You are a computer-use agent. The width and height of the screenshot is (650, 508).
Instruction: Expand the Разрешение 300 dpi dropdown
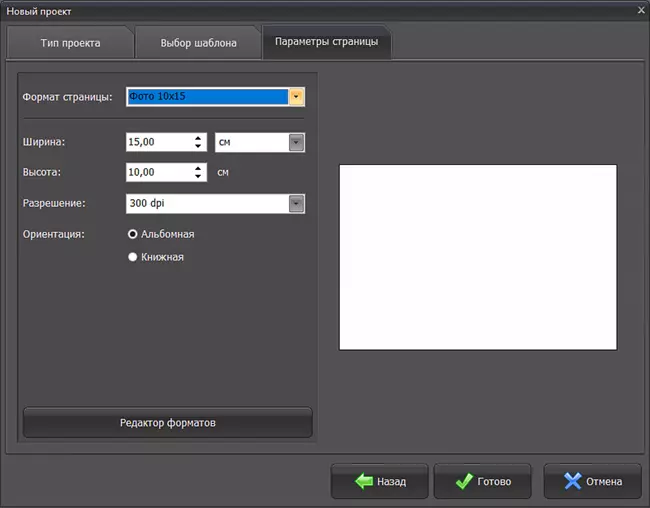click(296, 204)
